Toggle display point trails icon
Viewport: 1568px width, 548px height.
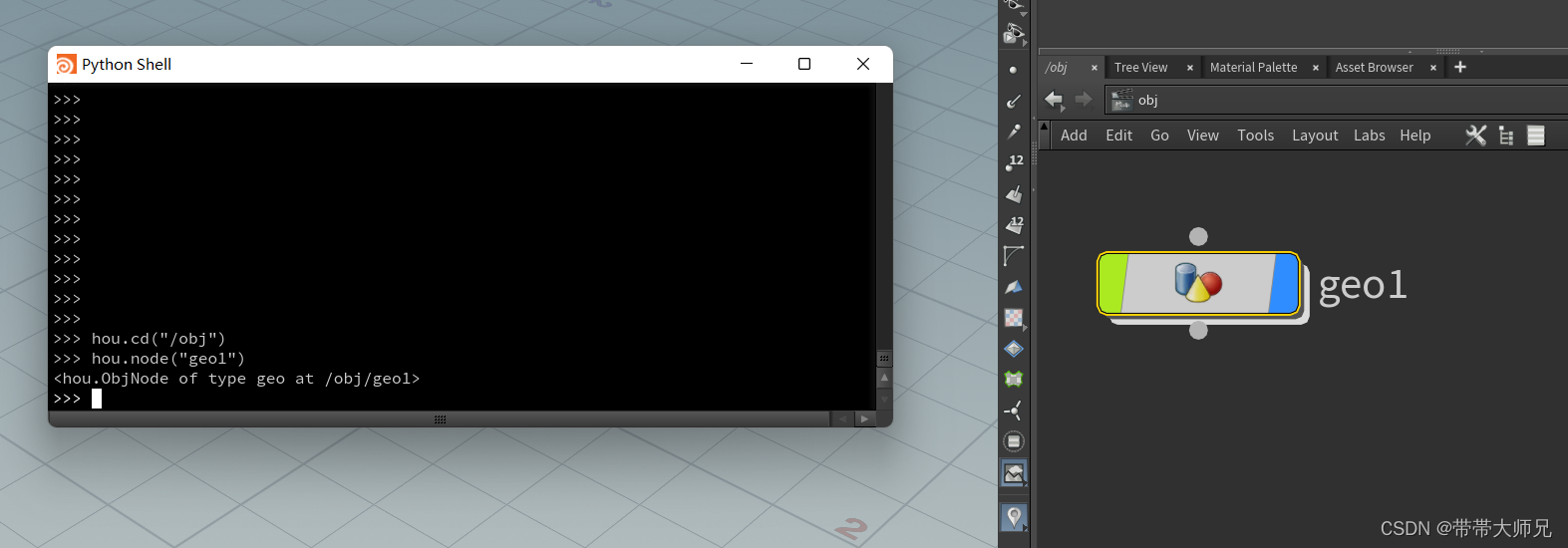coord(1014,132)
